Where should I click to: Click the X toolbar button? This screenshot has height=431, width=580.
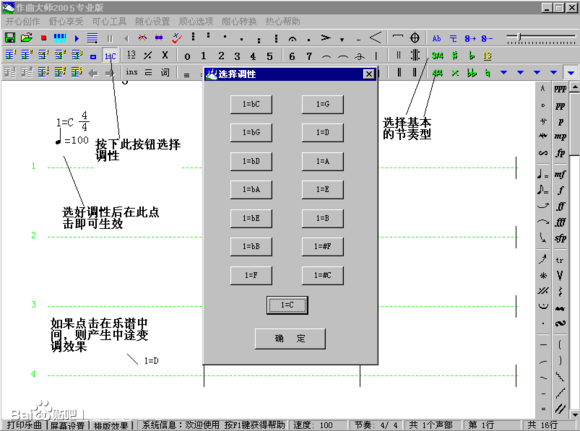click(x=165, y=55)
